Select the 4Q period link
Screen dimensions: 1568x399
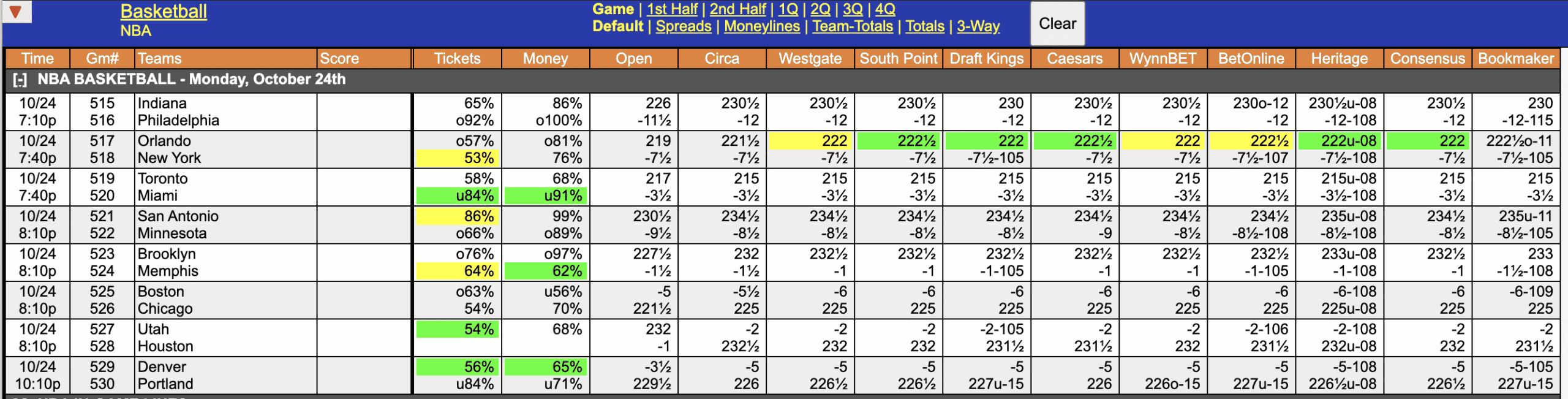tap(885, 9)
